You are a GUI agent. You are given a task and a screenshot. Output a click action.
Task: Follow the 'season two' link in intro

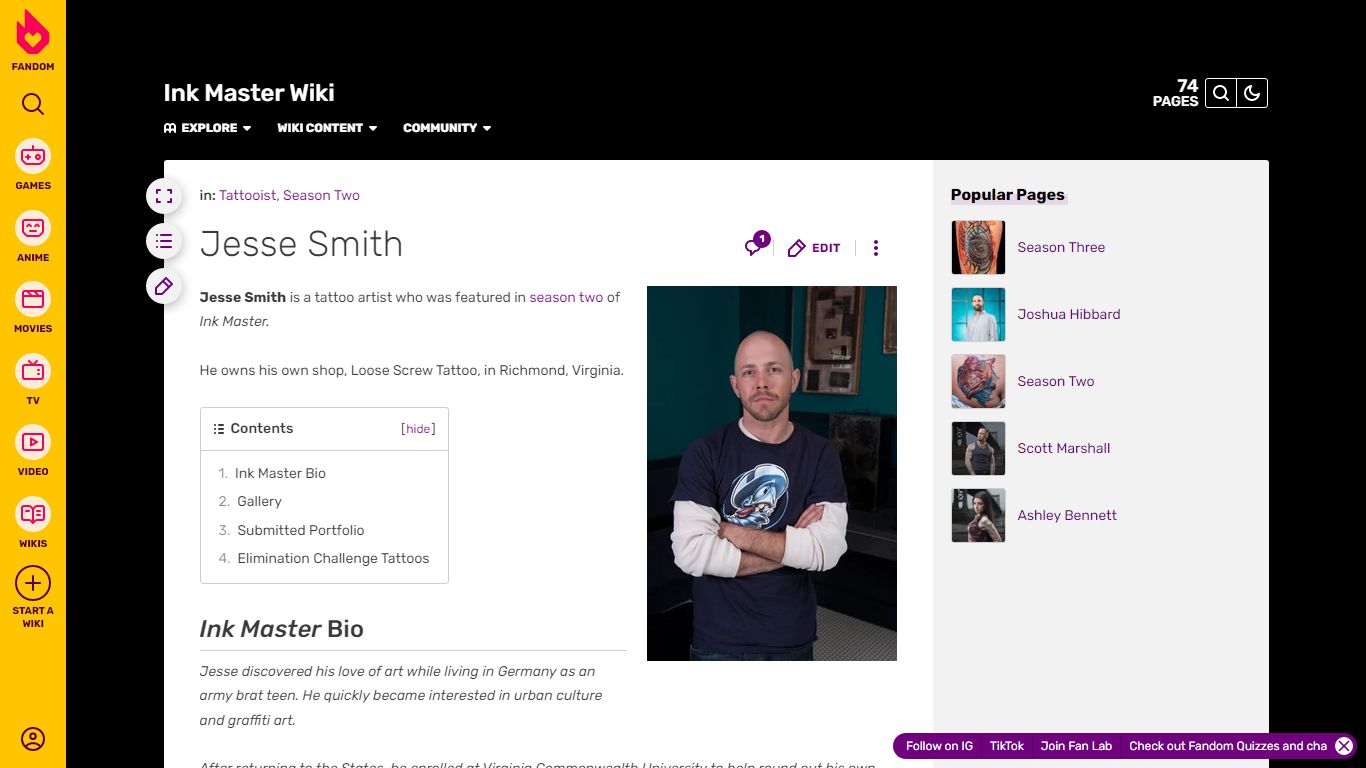pos(566,297)
